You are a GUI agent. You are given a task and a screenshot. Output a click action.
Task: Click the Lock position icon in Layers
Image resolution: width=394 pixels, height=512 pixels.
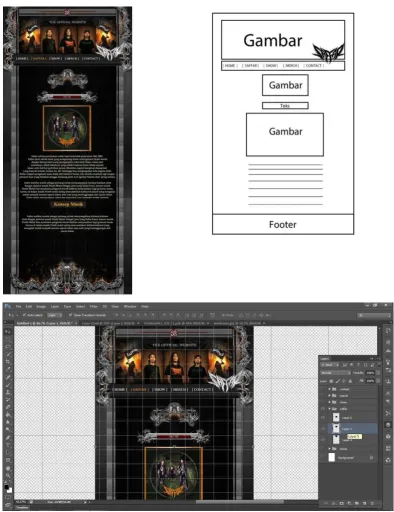coord(344,381)
